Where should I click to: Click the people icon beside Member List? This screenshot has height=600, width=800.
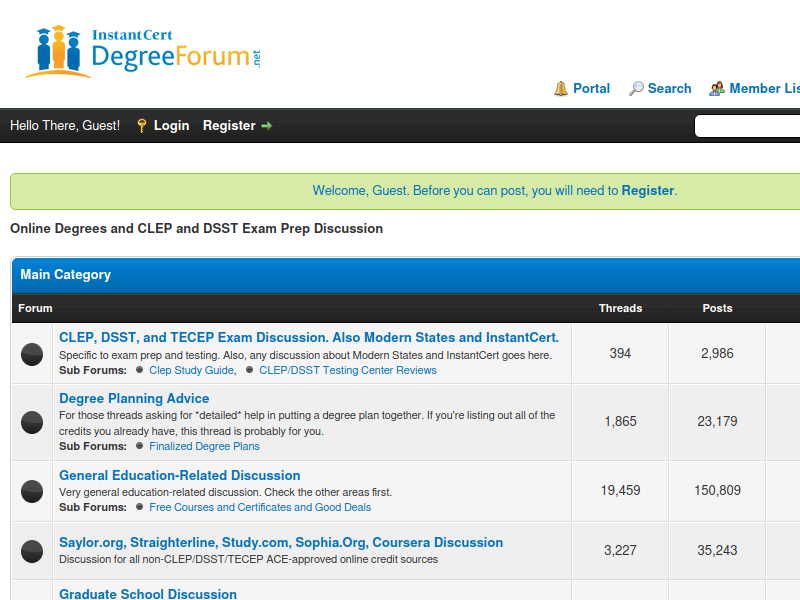coord(716,89)
